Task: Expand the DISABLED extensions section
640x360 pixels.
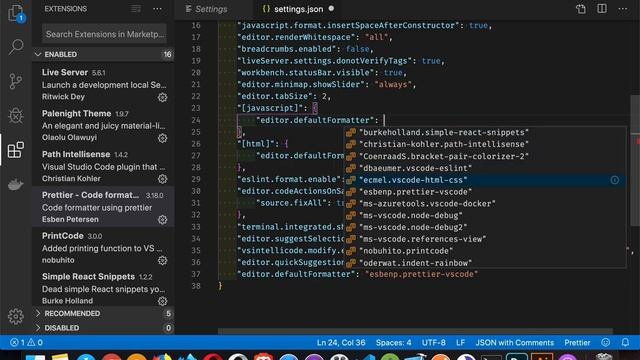Action: 104,328
